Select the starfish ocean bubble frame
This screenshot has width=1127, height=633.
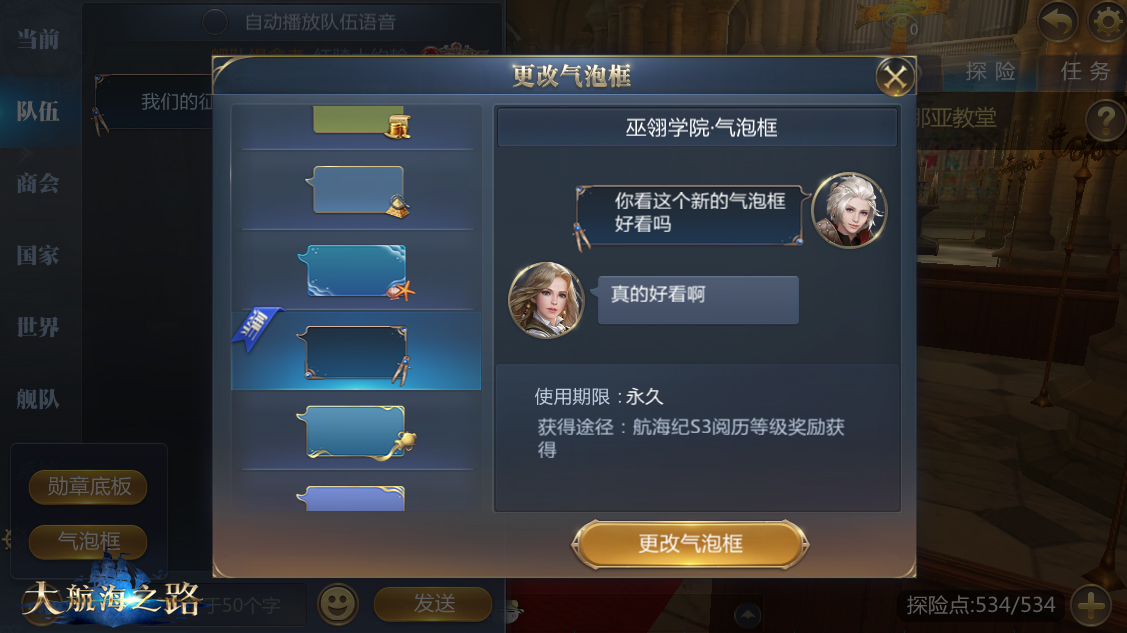pyautogui.click(x=356, y=272)
